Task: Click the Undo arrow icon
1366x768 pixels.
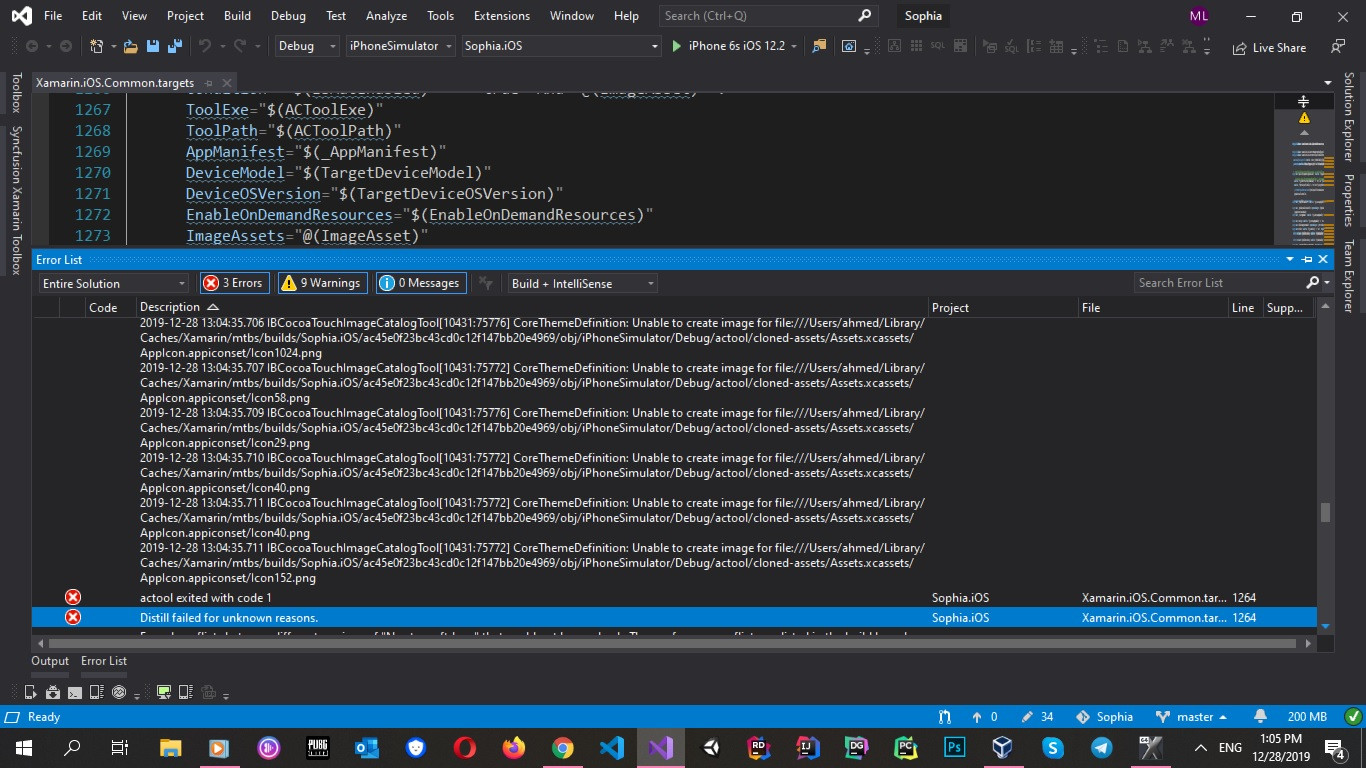Action: 205,46
